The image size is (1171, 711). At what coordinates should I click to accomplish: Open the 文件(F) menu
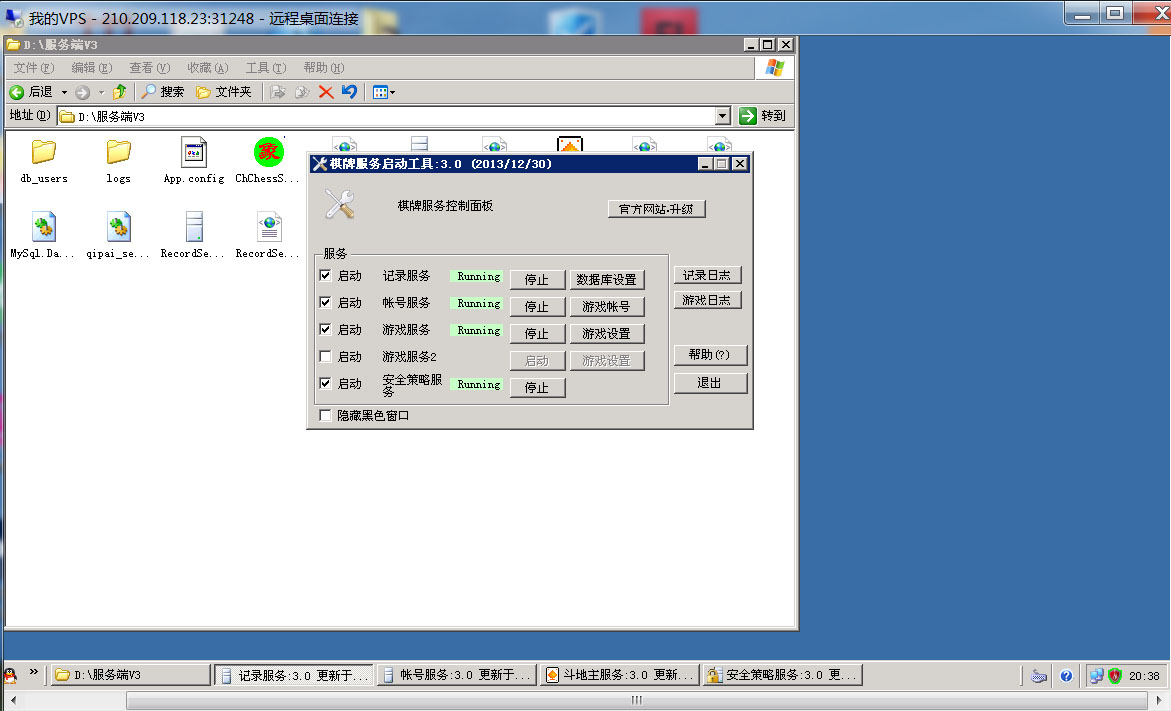[34, 68]
